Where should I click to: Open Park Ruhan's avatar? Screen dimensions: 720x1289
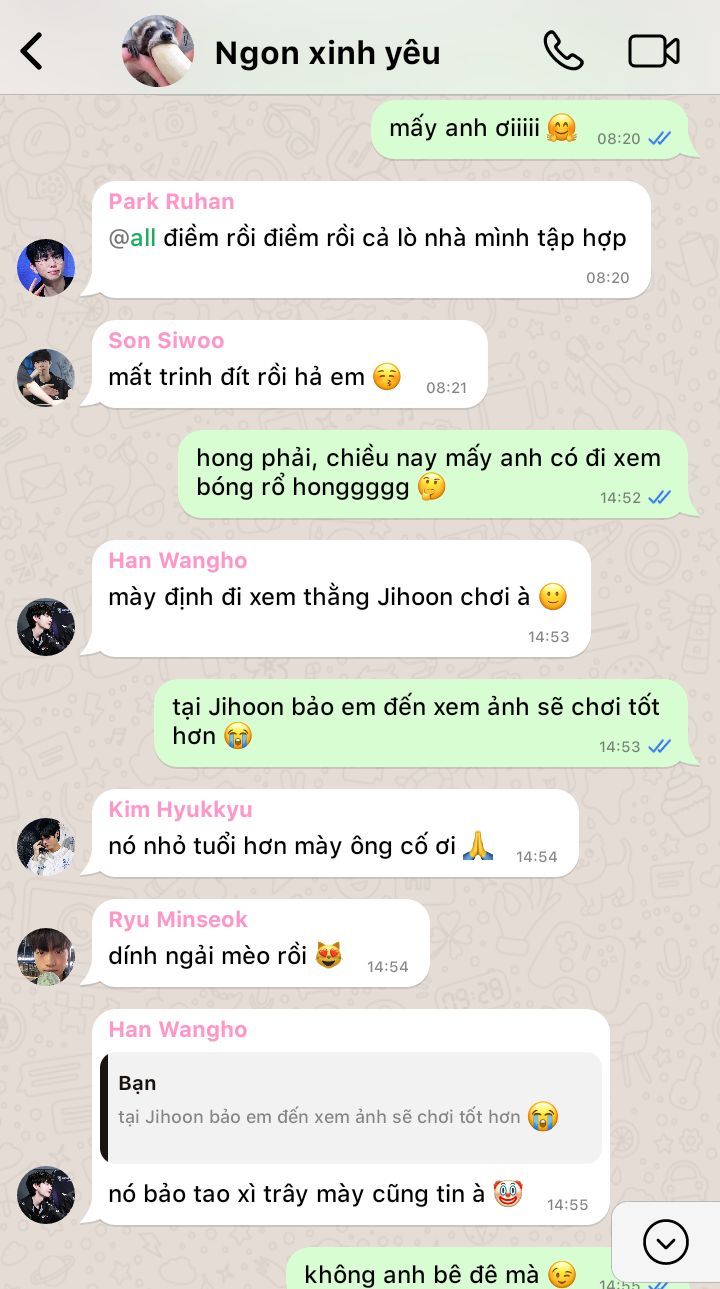46,268
